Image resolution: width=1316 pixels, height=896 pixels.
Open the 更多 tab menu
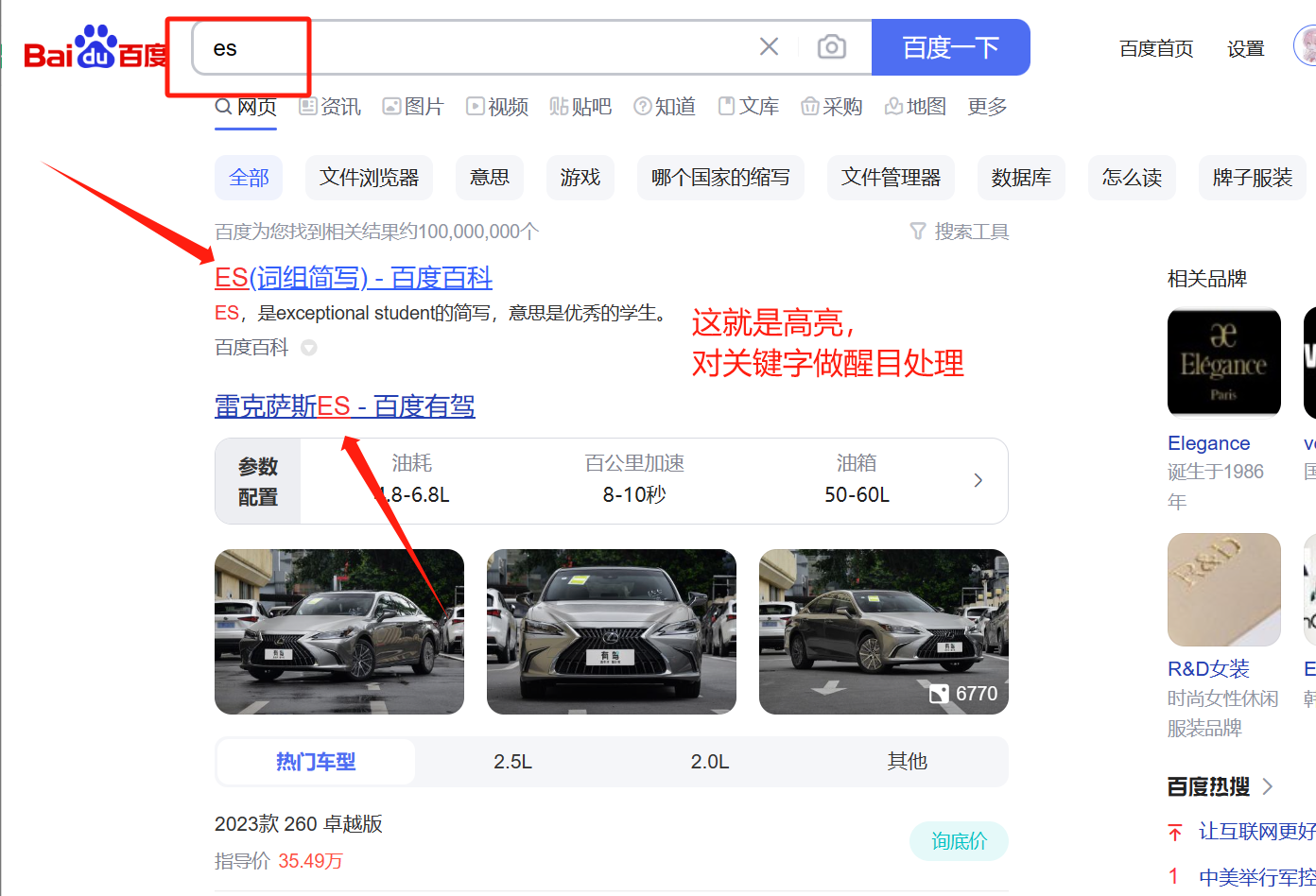point(987,107)
